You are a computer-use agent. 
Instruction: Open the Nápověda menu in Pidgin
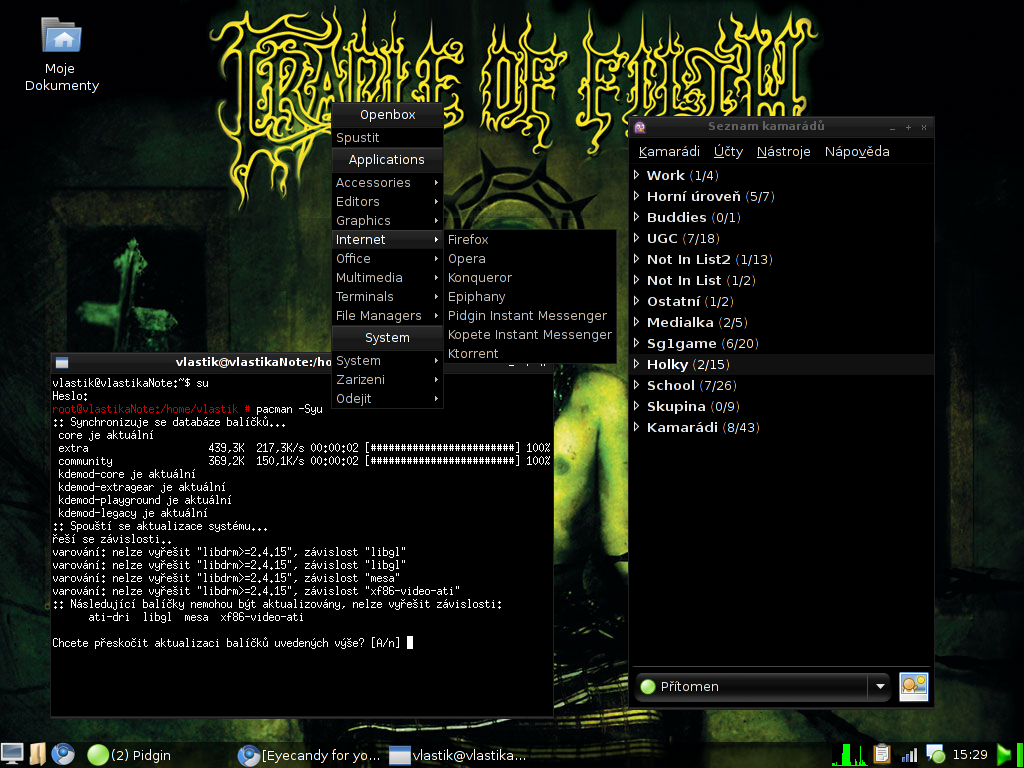coord(857,152)
